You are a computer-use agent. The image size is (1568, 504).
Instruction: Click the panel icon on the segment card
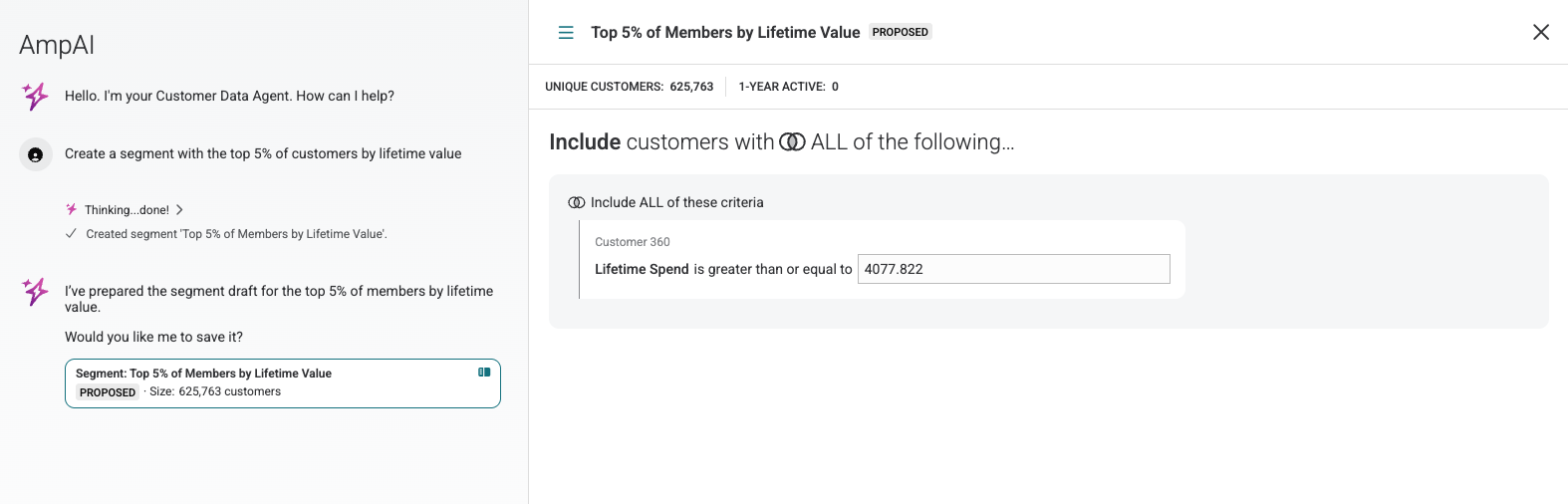click(484, 373)
